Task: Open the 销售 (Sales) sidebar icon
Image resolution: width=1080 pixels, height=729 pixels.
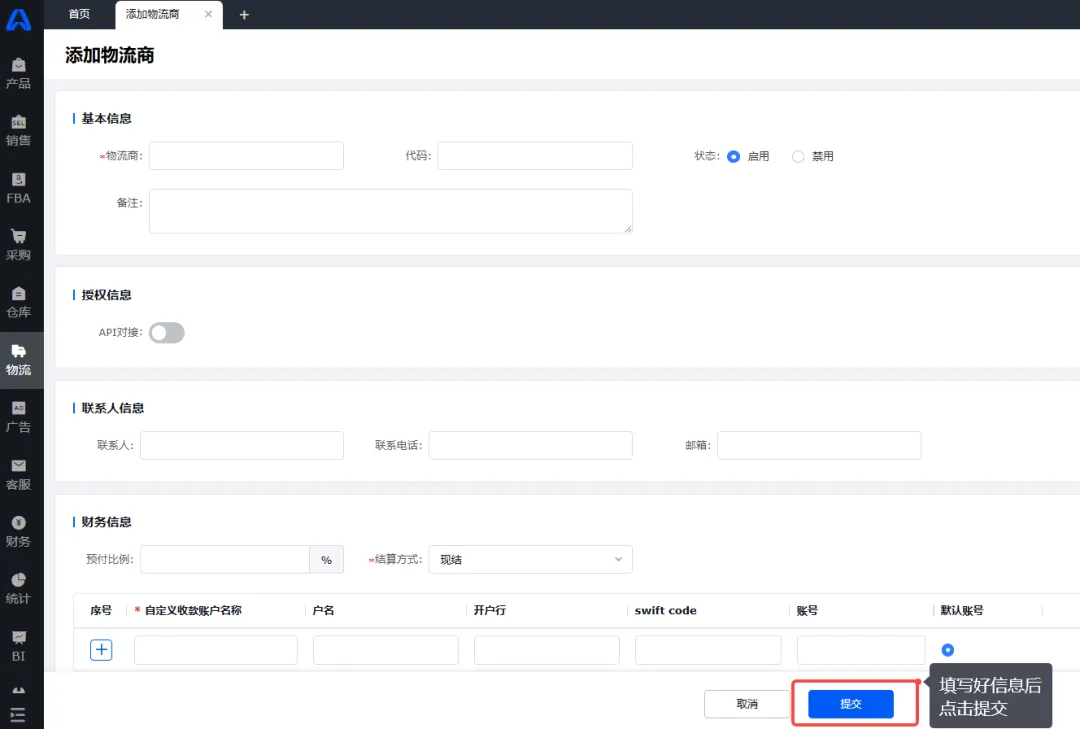Action: (18, 123)
